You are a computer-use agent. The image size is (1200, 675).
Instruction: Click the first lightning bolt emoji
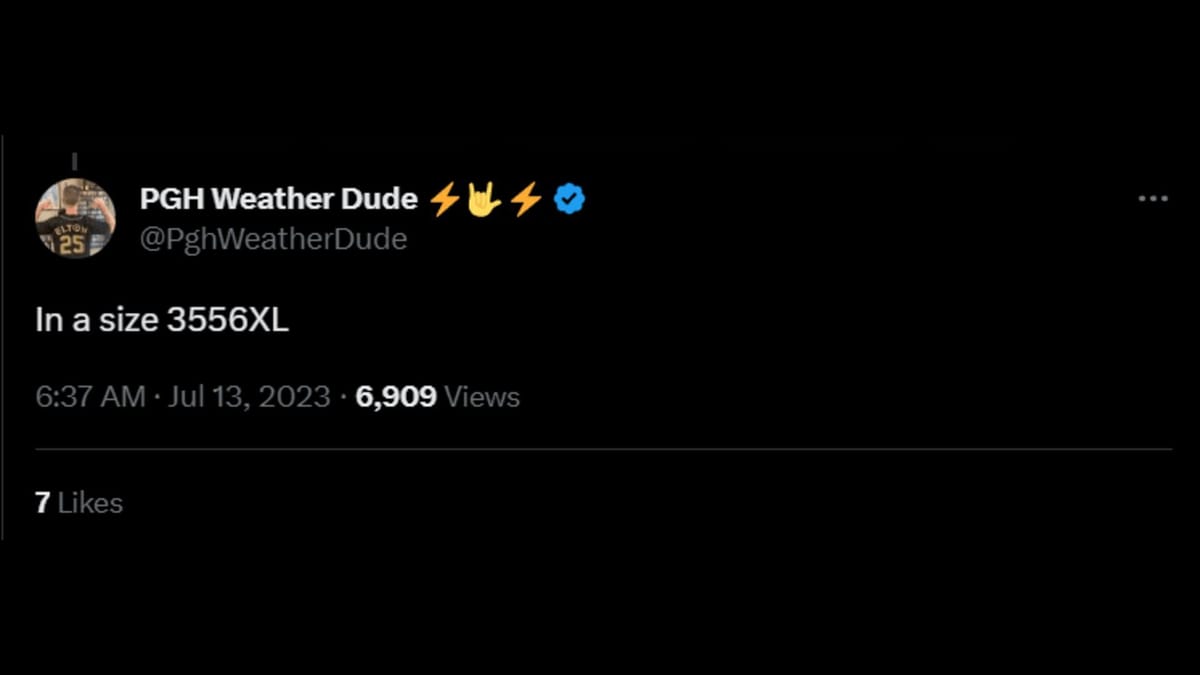[x=444, y=199]
